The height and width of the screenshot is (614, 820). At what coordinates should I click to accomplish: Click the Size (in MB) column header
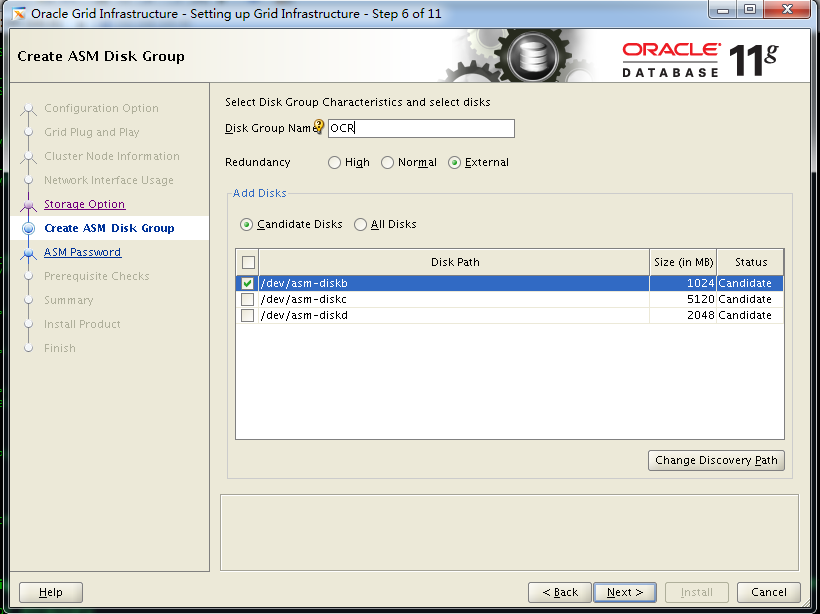point(683,262)
